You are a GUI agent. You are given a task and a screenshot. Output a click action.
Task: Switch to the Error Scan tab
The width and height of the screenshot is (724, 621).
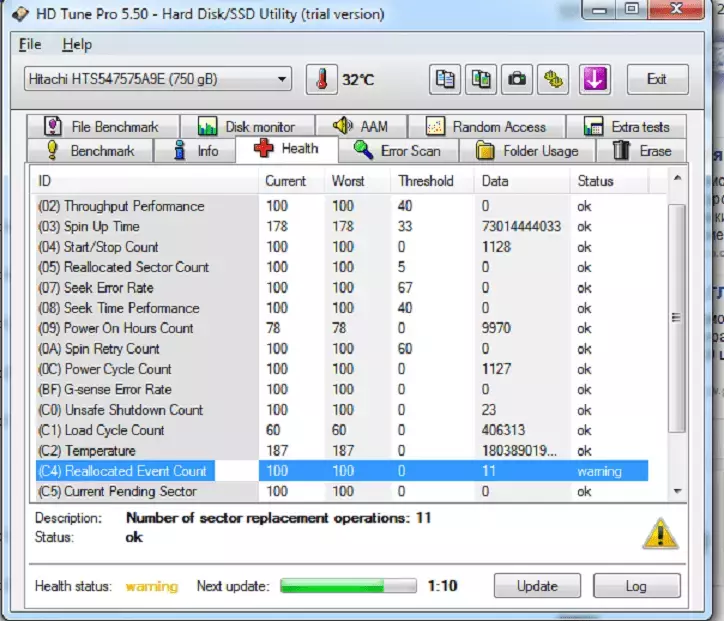pyautogui.click(x=398, y=151)
